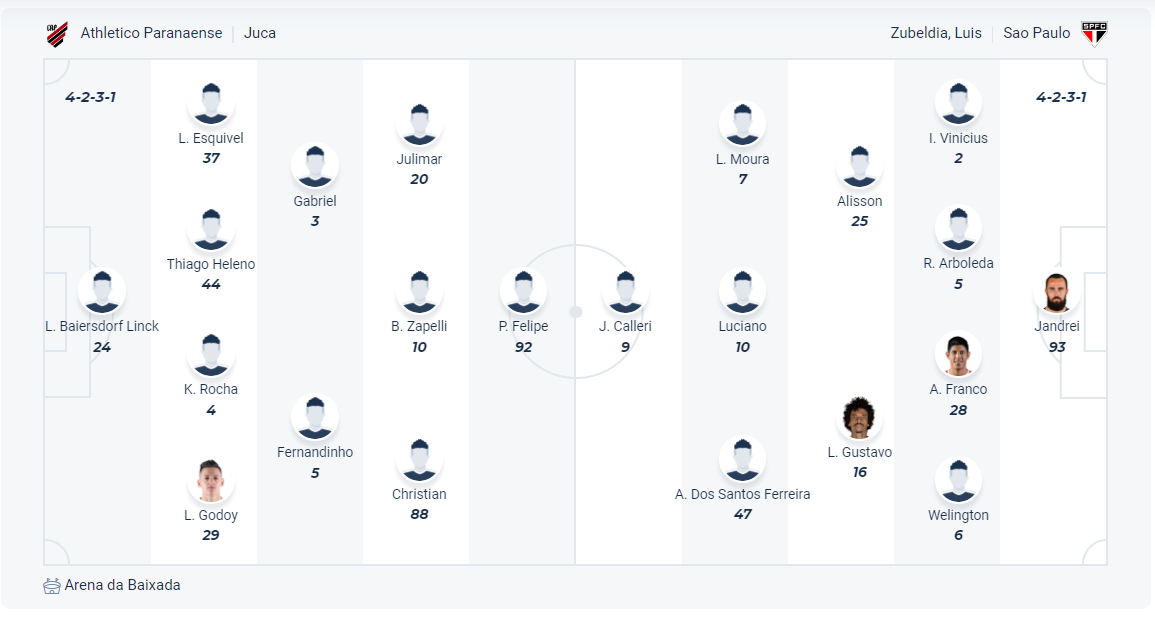Select J. Calleri's player avatar
1155x617 pixels.
tap(625, 292)
